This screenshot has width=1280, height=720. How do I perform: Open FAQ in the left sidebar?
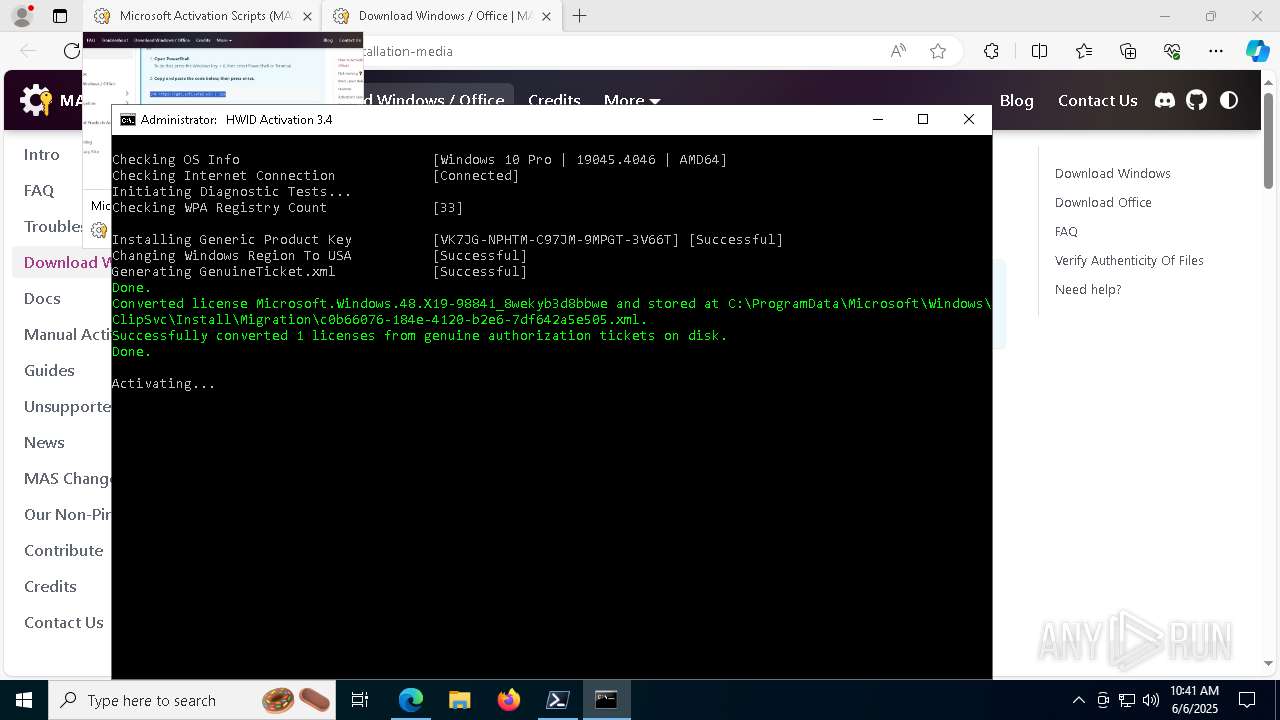(x=39, y=190)
